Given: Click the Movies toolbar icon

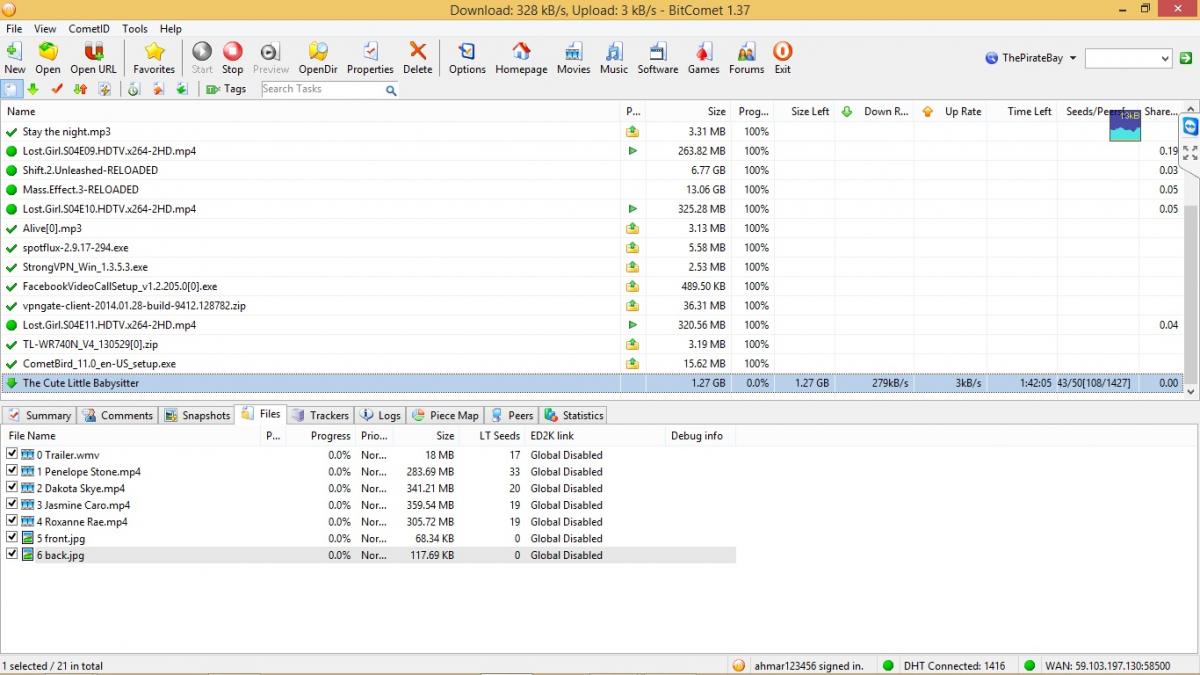Looking at the screenshot, I should pyautogui.click(x=573, y=58).
